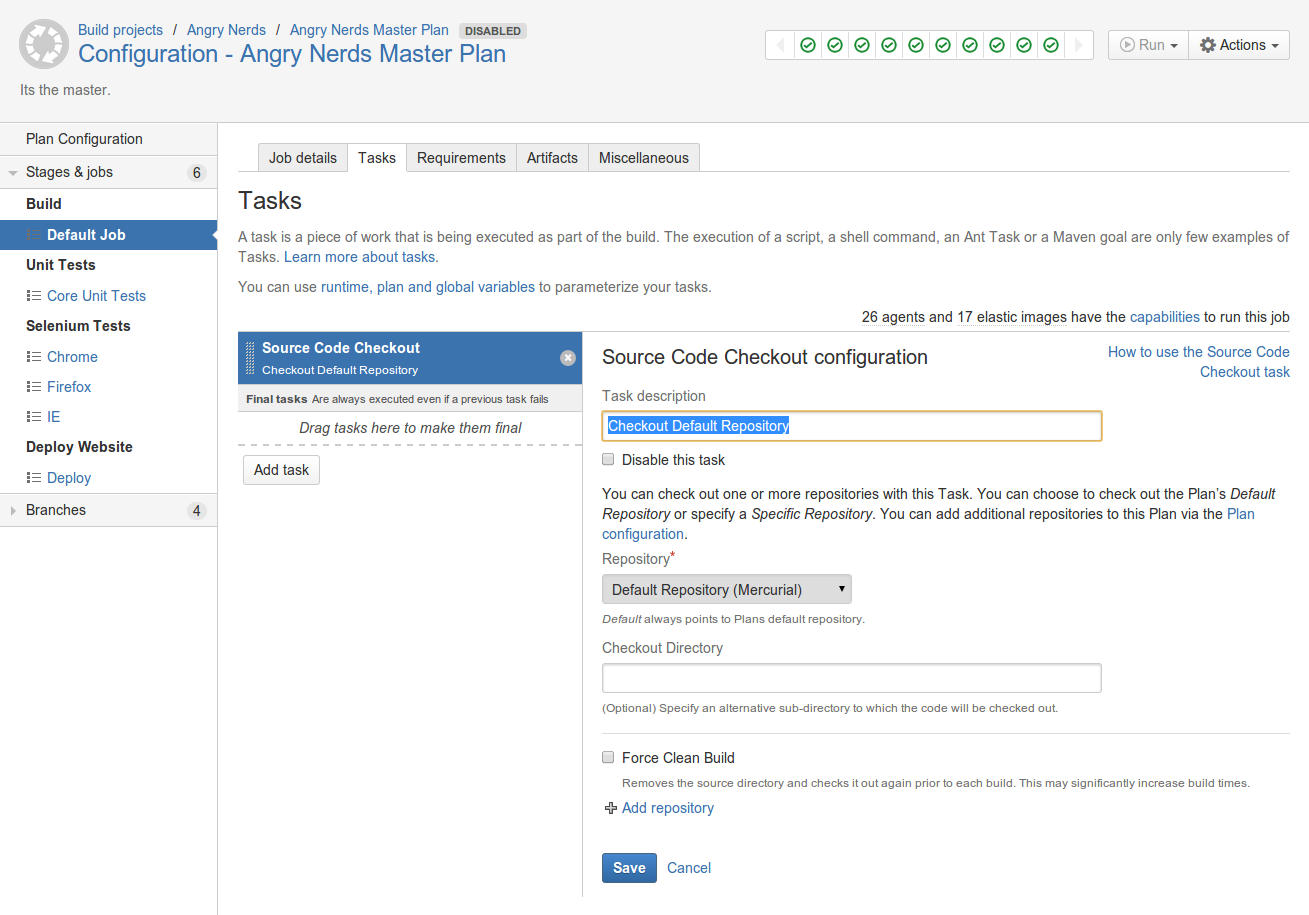1309x915 pixels.
Task: Expand the Branches section
Action: click(x=13, y=511)
